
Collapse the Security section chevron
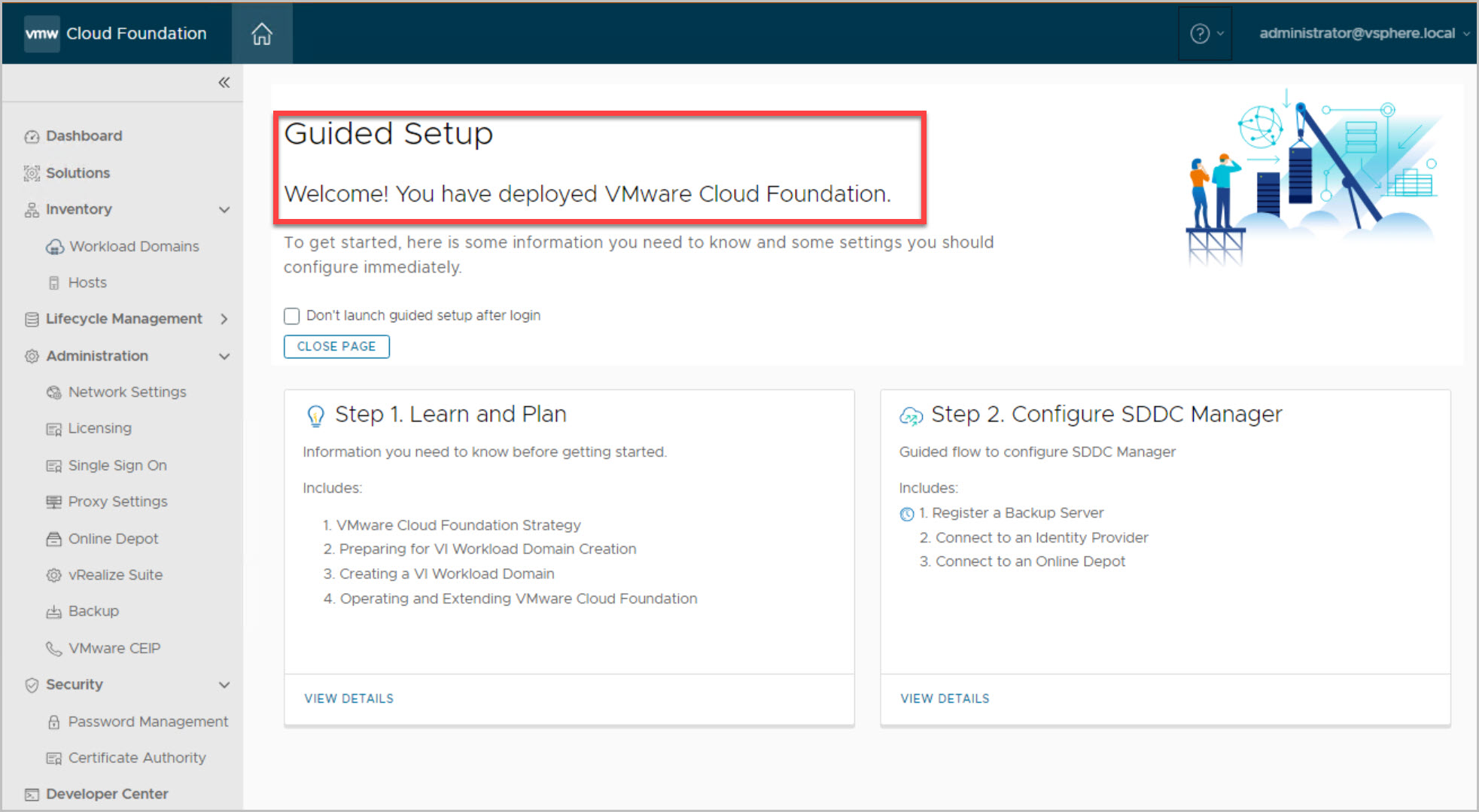pyautogui.click(x=224, y=685)
